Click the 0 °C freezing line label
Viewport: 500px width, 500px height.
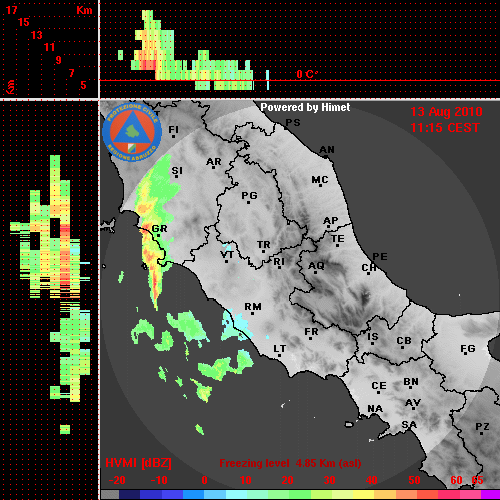(x=307, y=74)
